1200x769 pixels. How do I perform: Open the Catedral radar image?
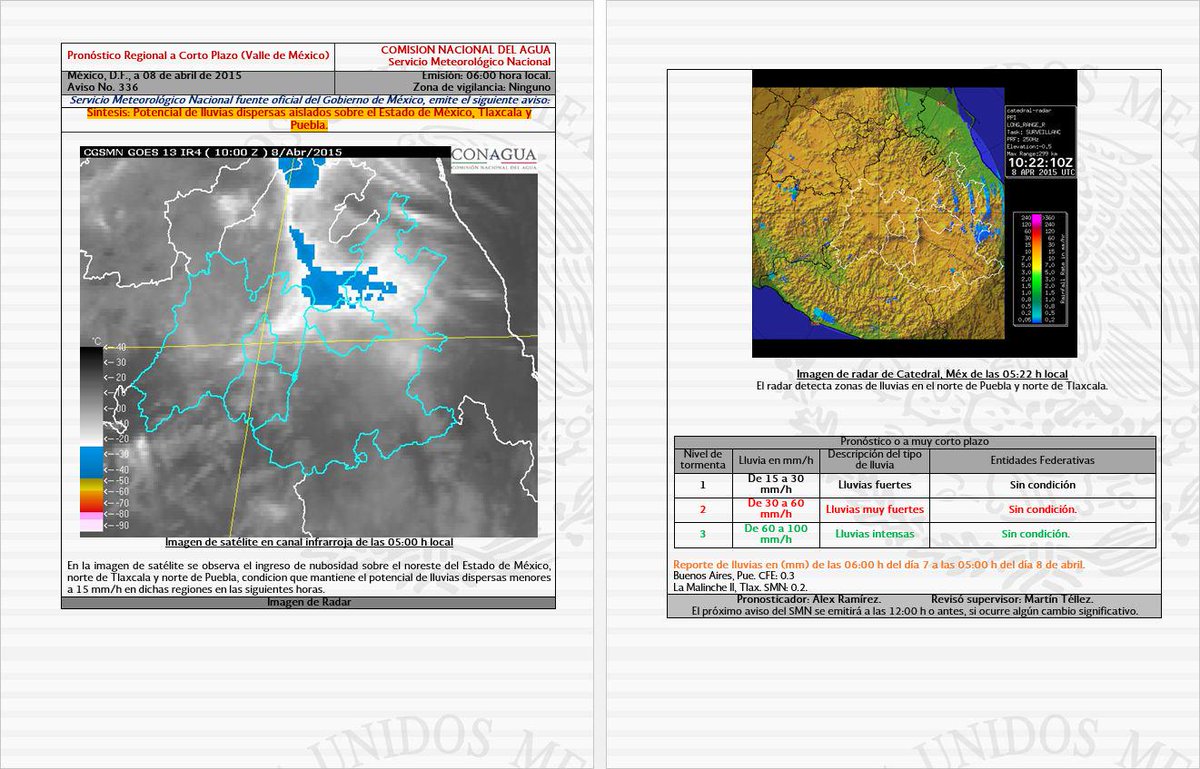(914, 213)
